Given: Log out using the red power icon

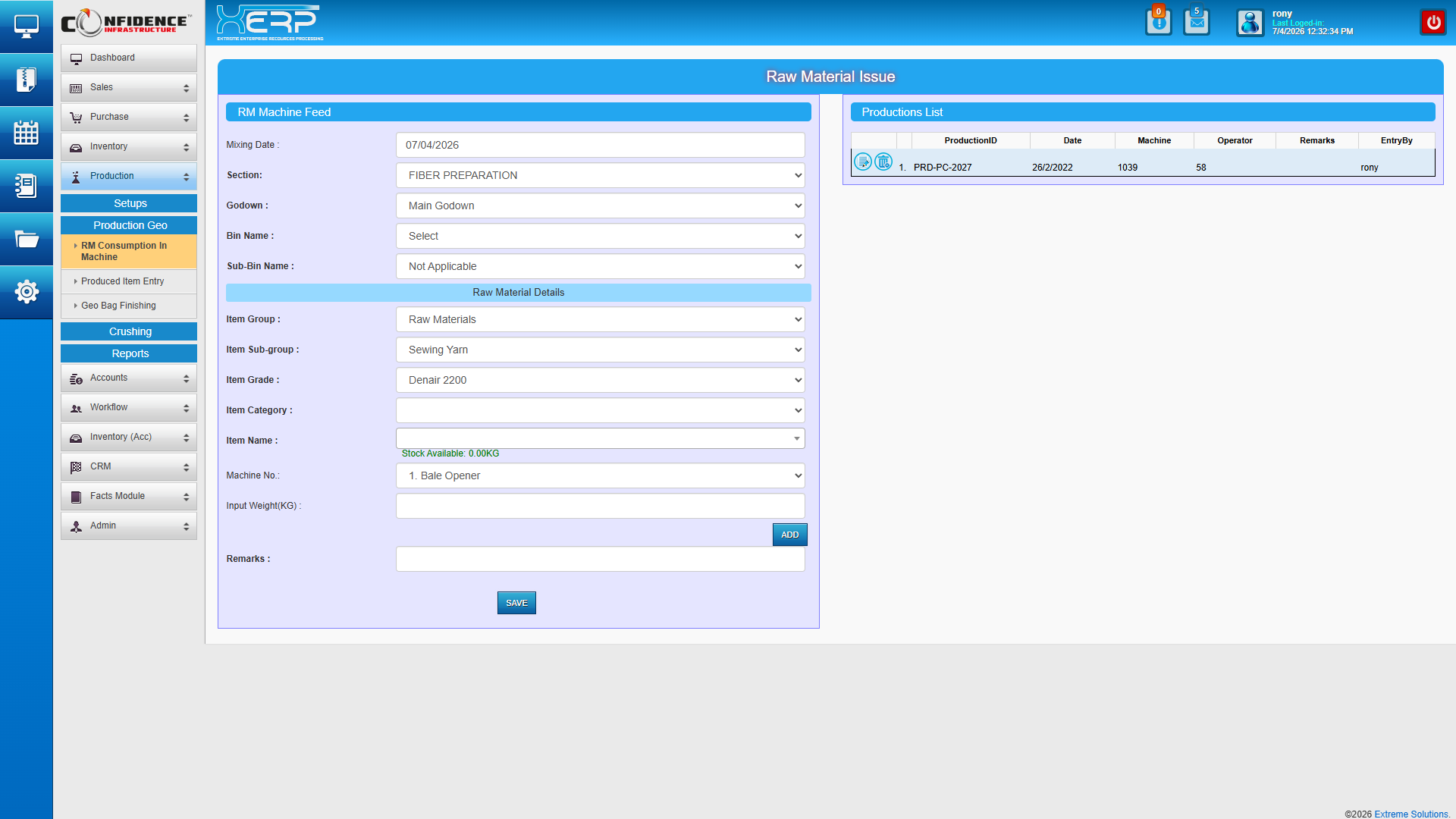Looking at the screenshot, I should pos(1433,22).
